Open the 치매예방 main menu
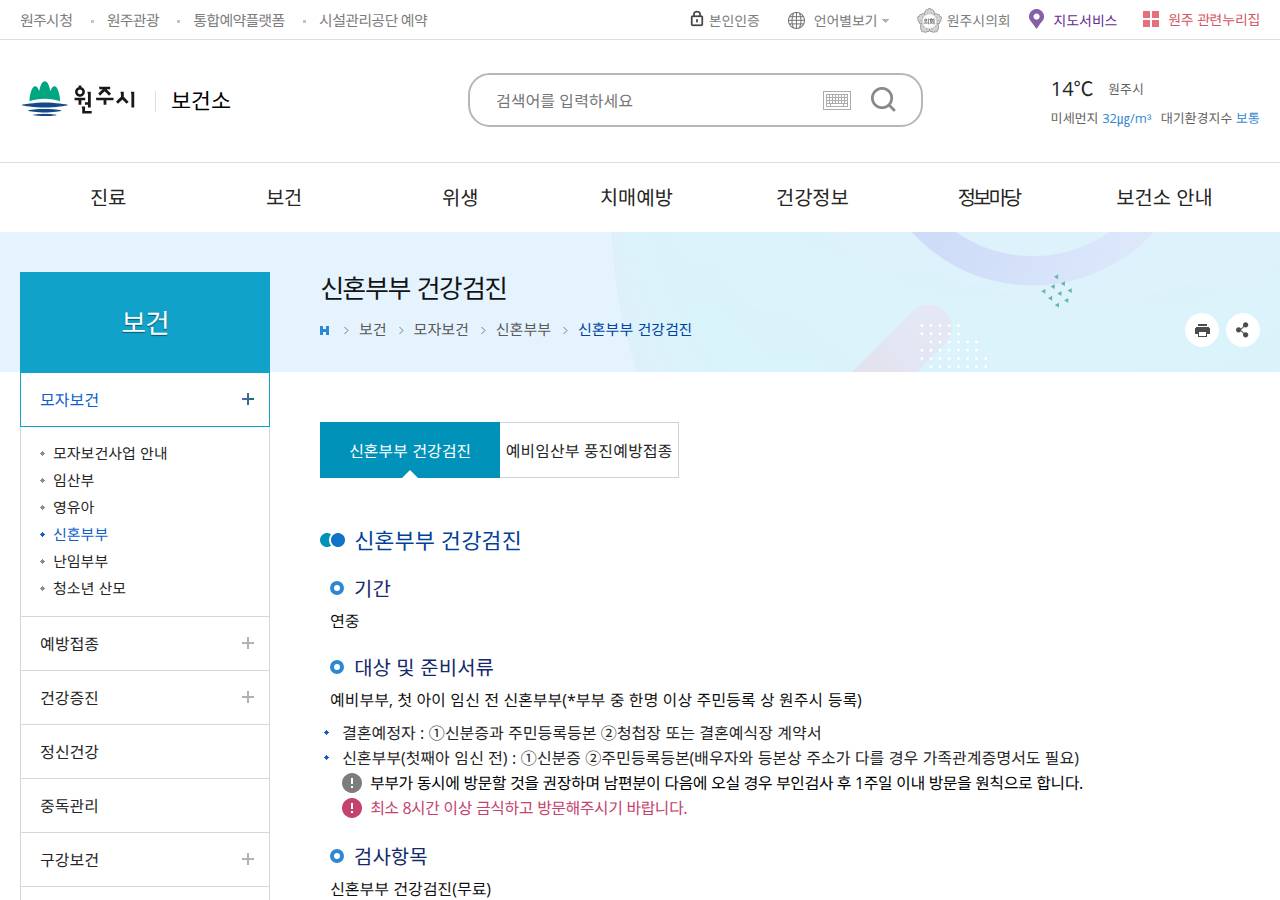This screenshot has height=900, width=1280. click(x=636, y=197)
